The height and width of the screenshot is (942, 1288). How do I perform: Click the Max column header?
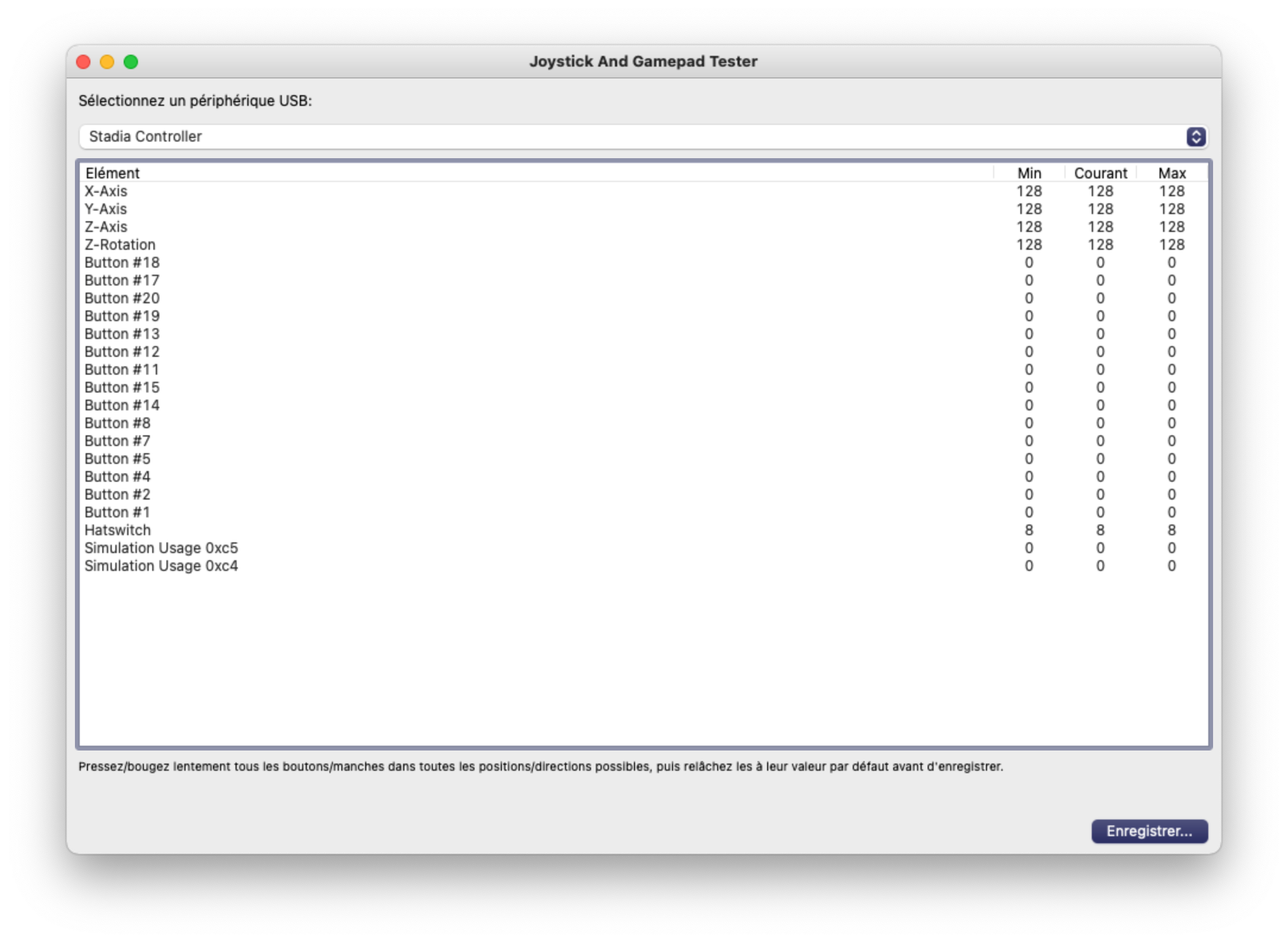[1171, 173]
